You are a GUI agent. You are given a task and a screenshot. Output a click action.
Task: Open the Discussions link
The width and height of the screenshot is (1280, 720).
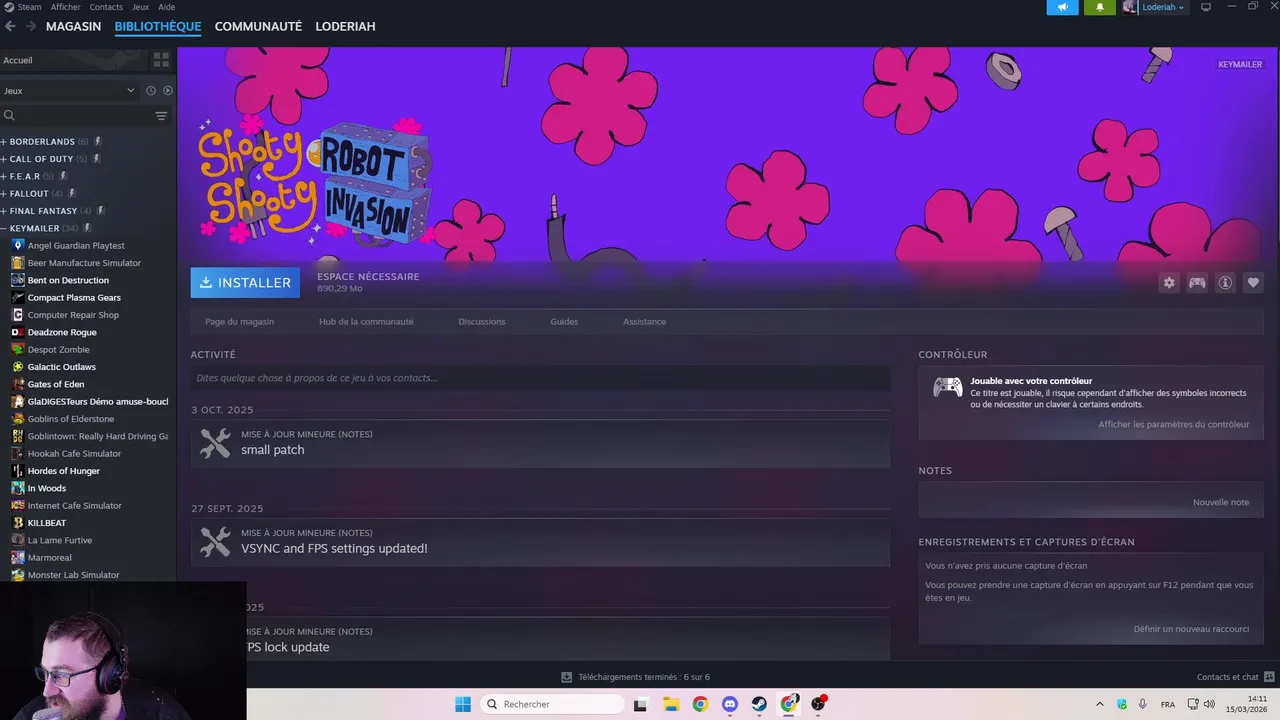pos(482,322)
